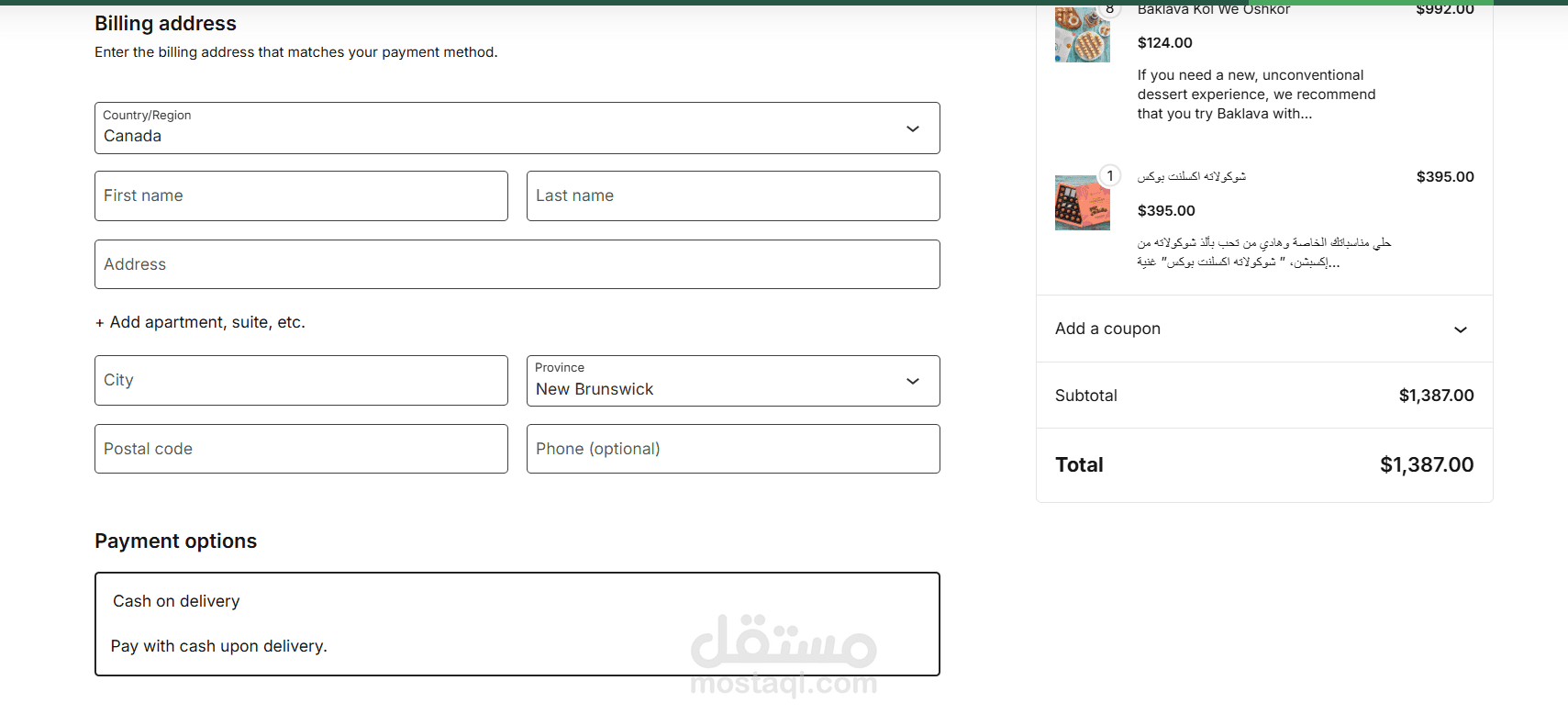Click the 'Enter the billing address' instruction text
Screen dimensions: 1568x714
point(296,52)
